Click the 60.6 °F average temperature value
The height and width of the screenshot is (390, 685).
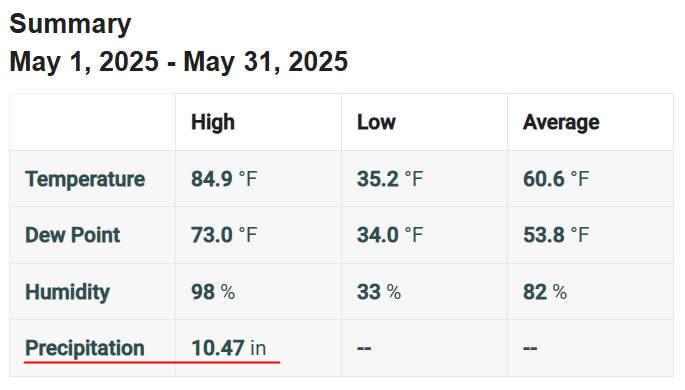(x=556, y=179)
